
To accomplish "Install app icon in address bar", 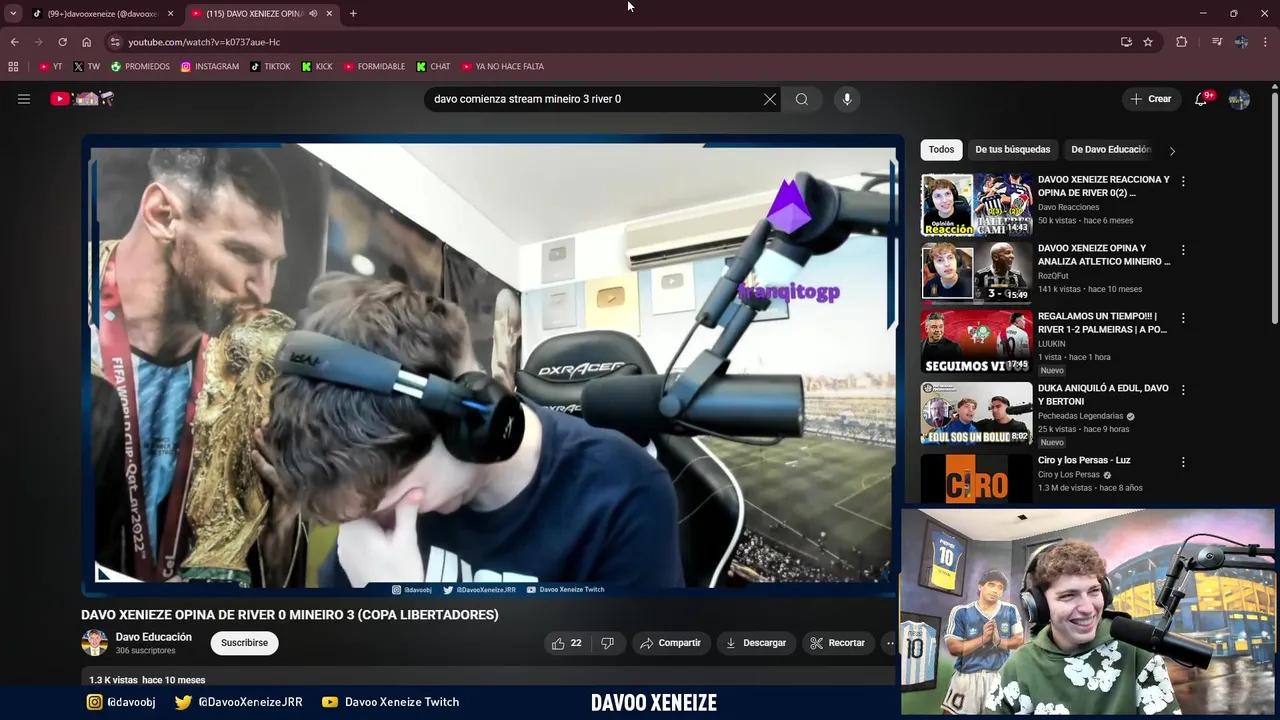I will [1126, 42].
